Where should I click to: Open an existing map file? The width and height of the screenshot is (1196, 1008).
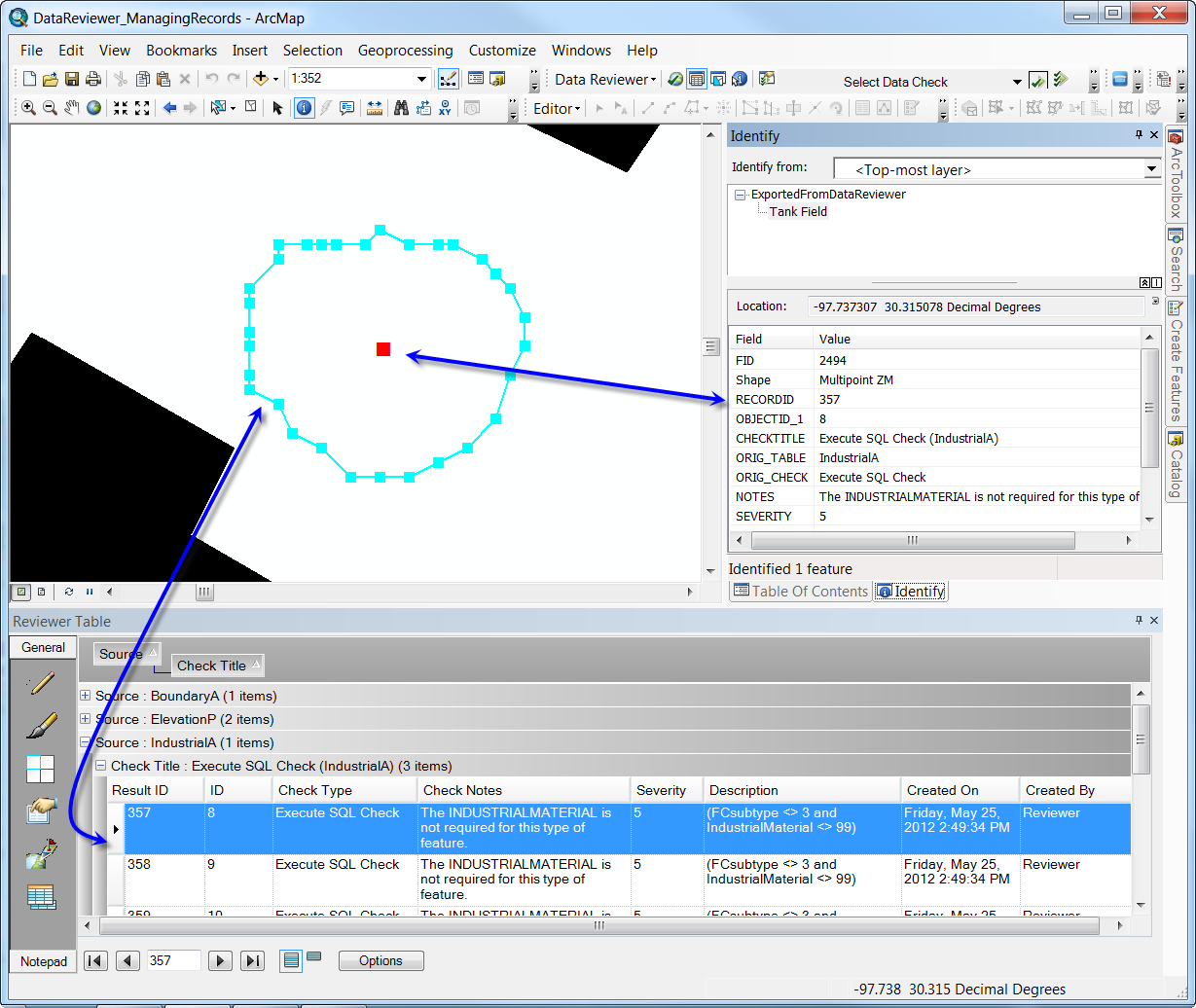click(51, 79)
